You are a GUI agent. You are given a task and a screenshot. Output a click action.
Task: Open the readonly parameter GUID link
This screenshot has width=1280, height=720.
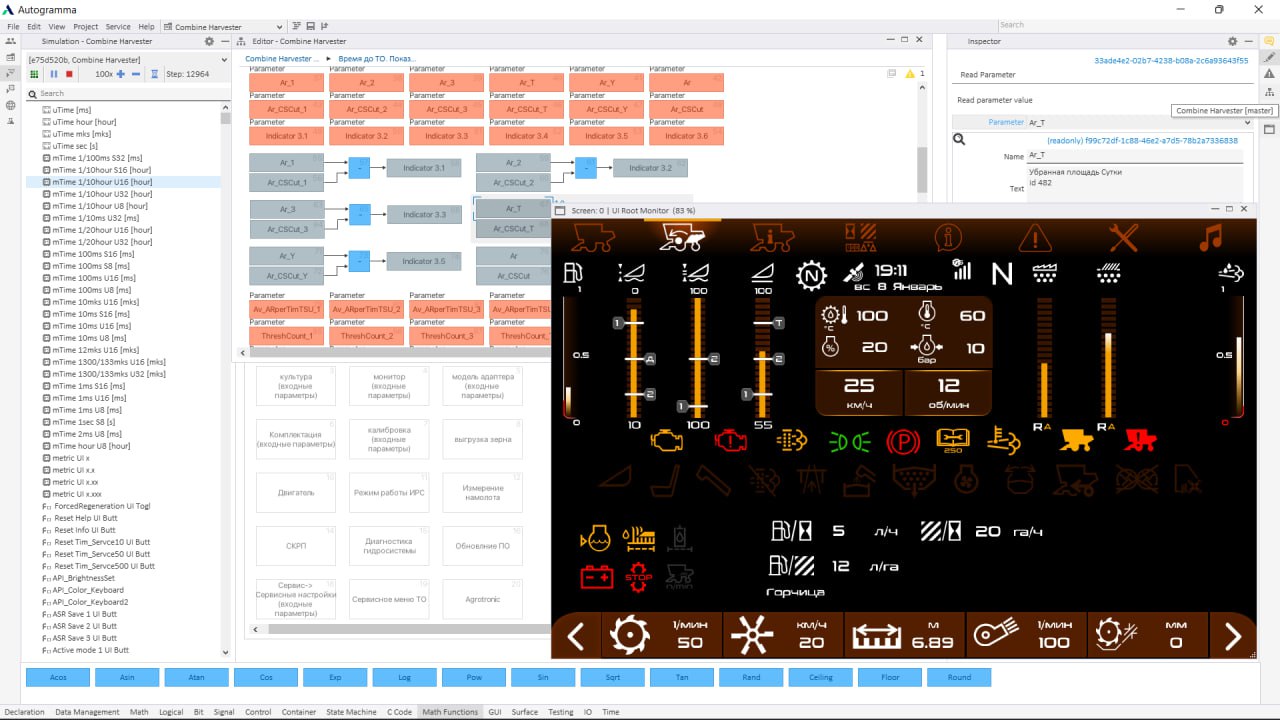1142,141
